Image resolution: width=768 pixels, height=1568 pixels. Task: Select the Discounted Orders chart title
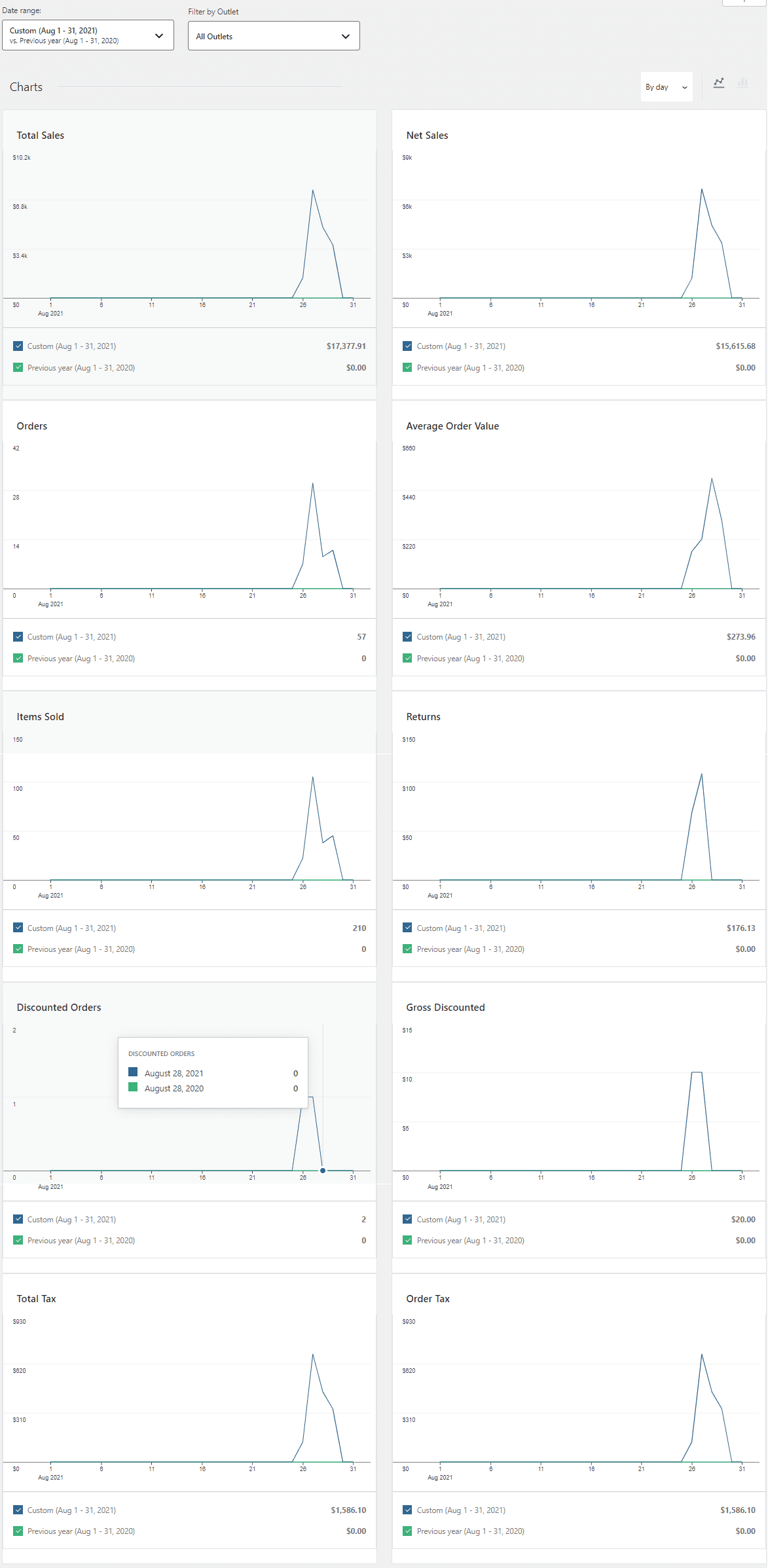[59, 1008]
